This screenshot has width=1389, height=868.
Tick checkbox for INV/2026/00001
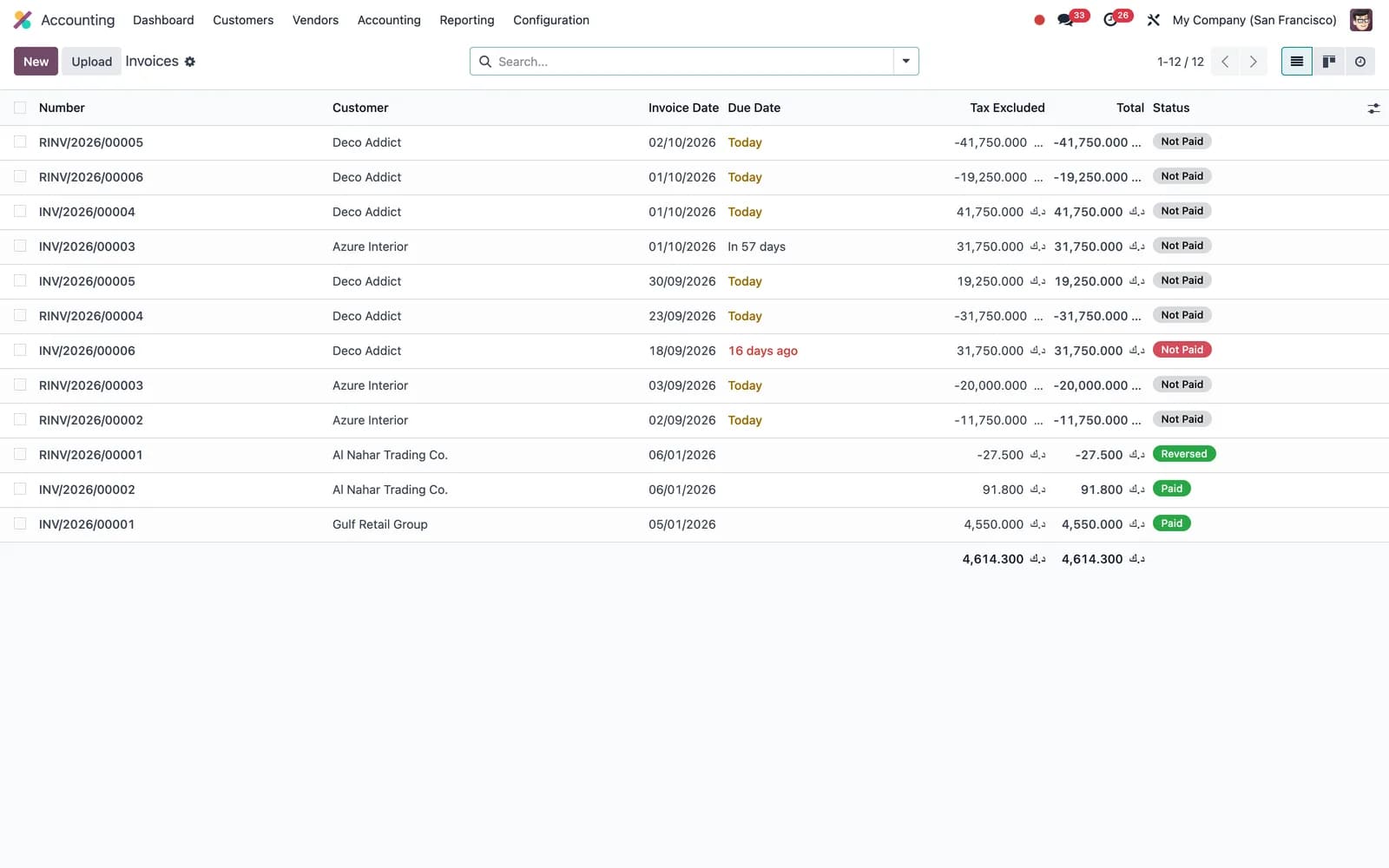point(20,524)
